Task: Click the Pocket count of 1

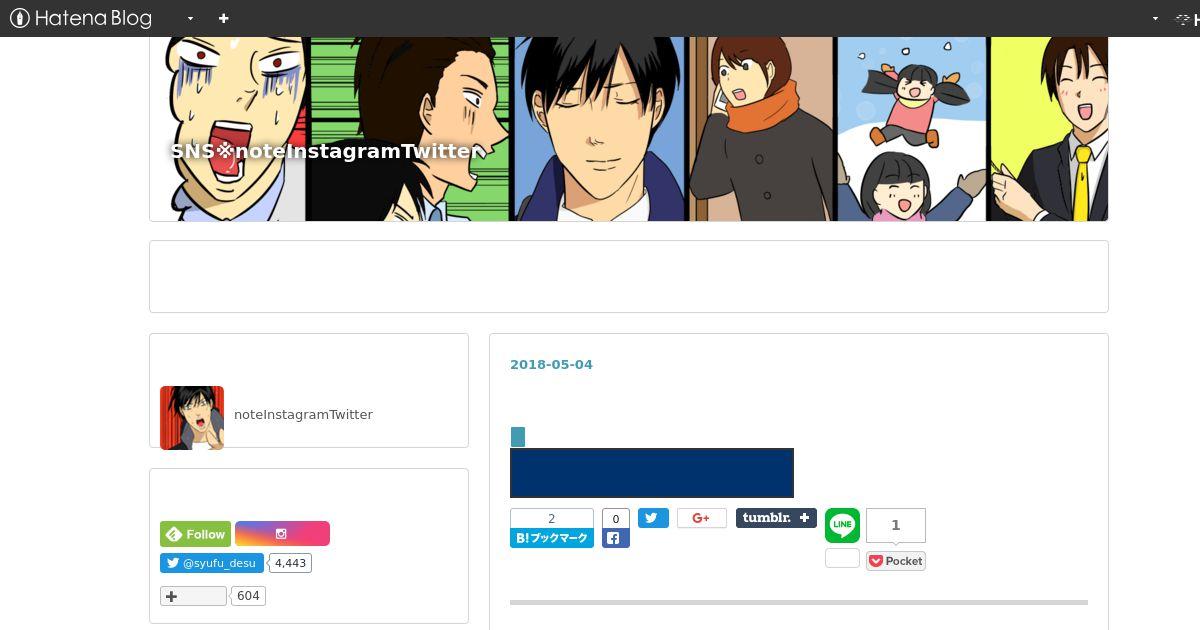Action: pyautogui.click(x=896, y=525)
